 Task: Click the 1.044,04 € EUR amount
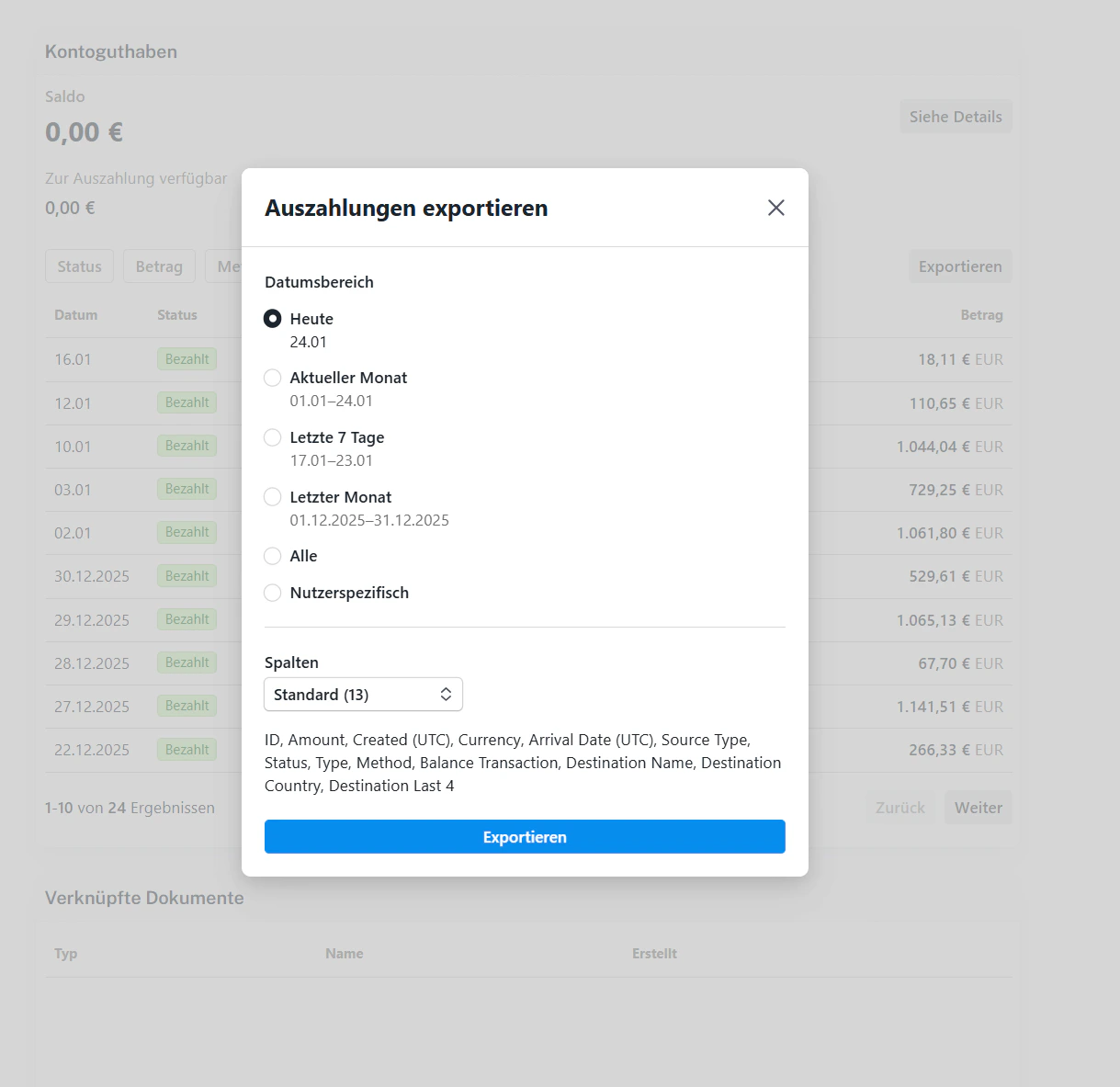click(x=950, y=447)
